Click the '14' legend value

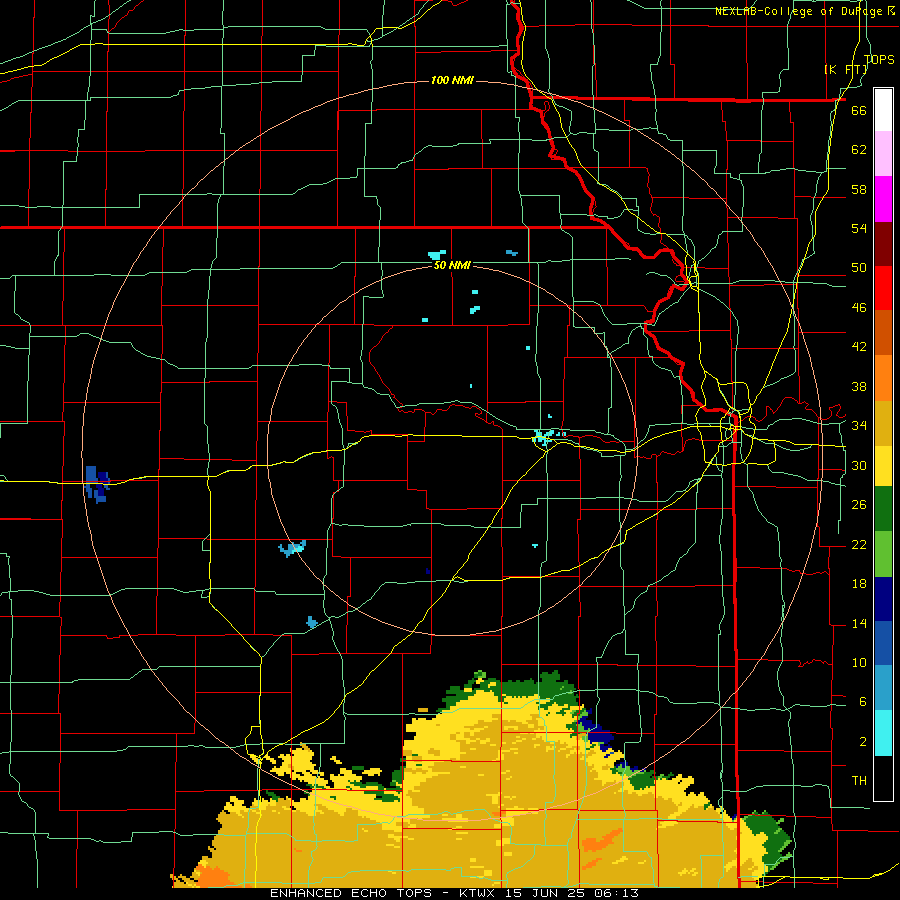(x=859, y=623)
